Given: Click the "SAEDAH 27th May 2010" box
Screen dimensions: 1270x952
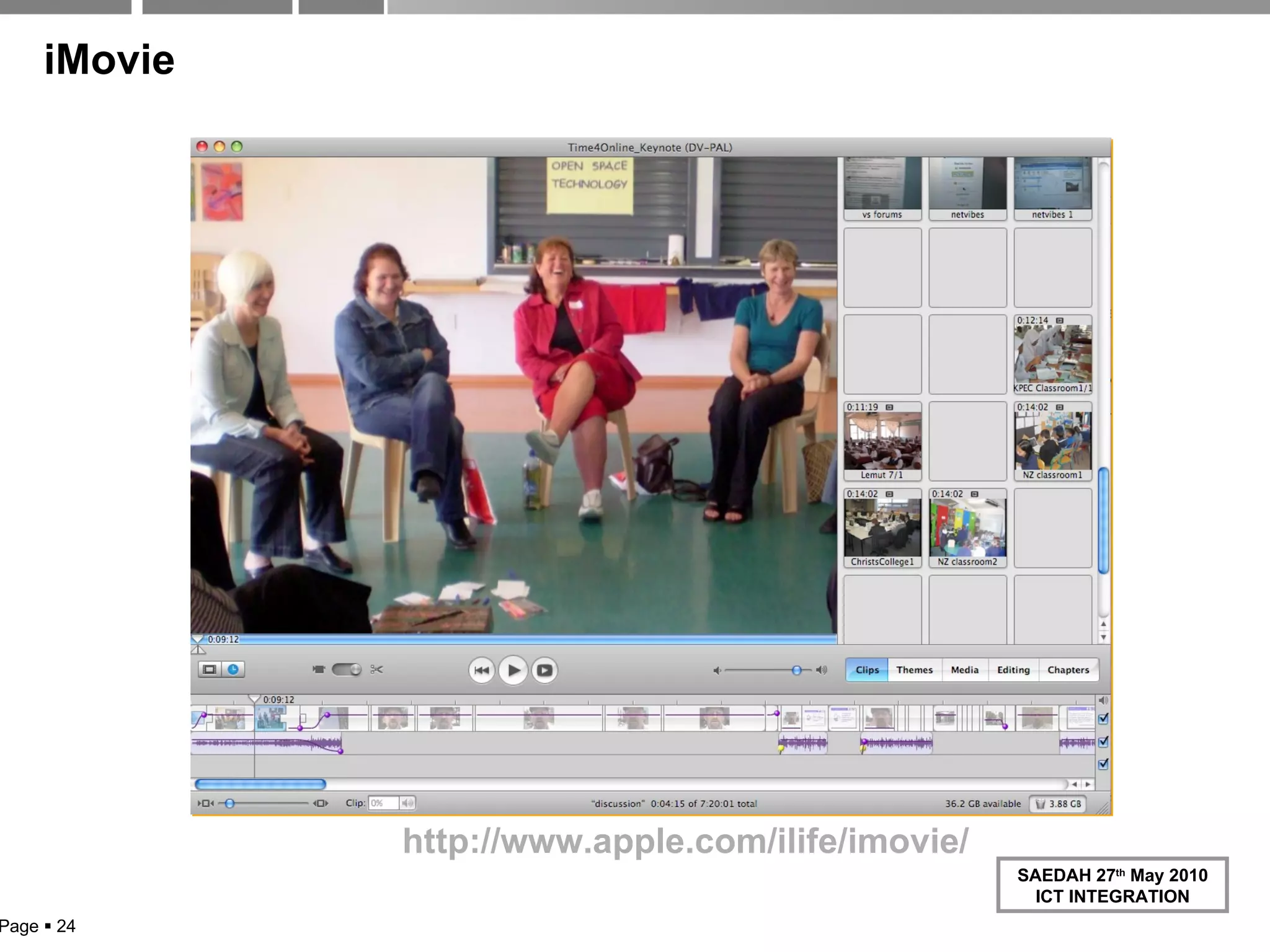Looking at the screenshot, I should coord(1112,885).
